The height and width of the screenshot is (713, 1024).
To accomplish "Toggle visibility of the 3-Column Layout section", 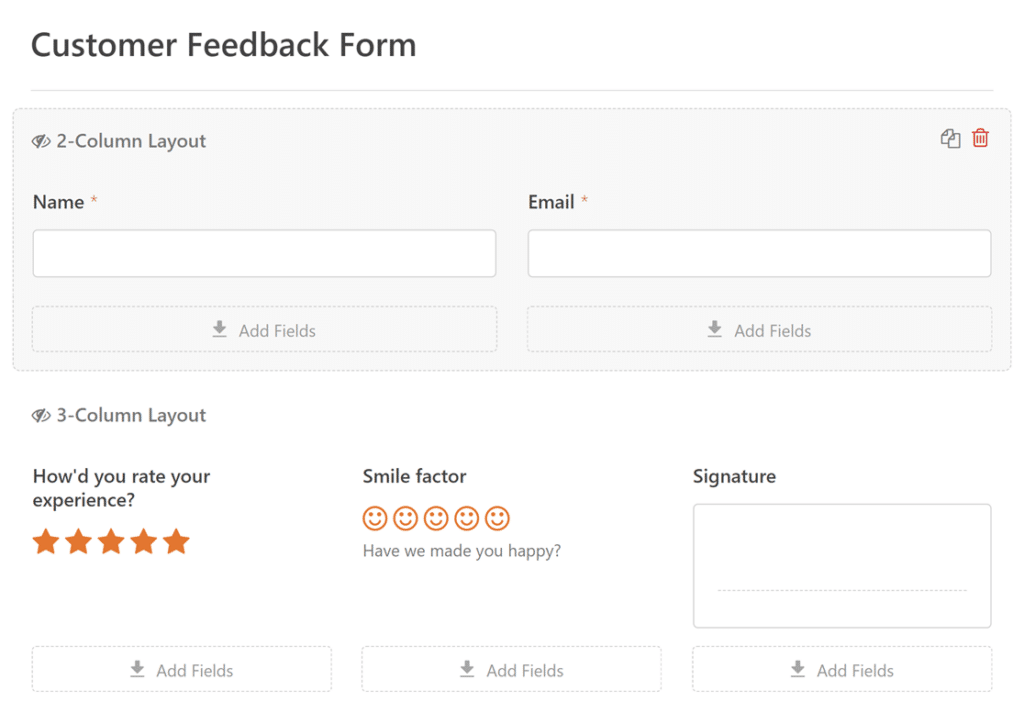I will (40, 414).
